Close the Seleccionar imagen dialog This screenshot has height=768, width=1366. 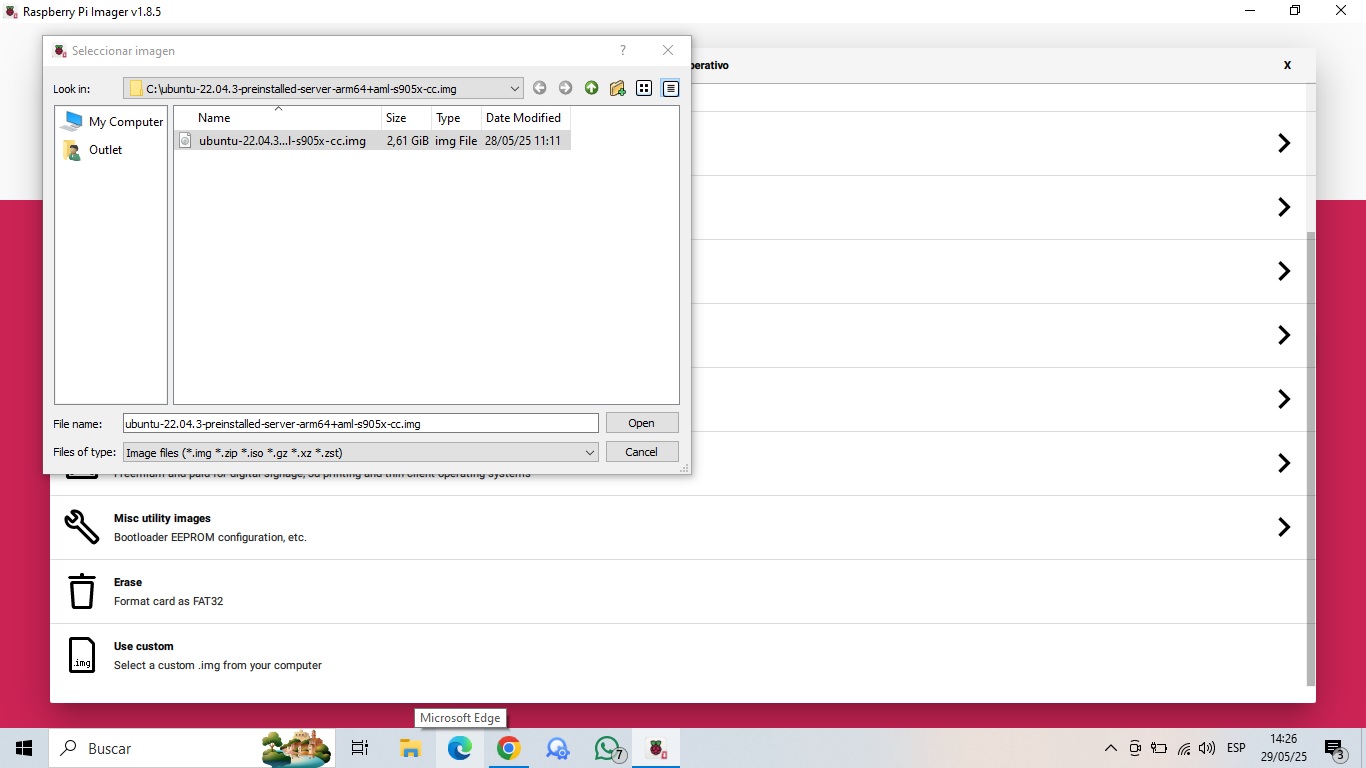pos(668,50)
